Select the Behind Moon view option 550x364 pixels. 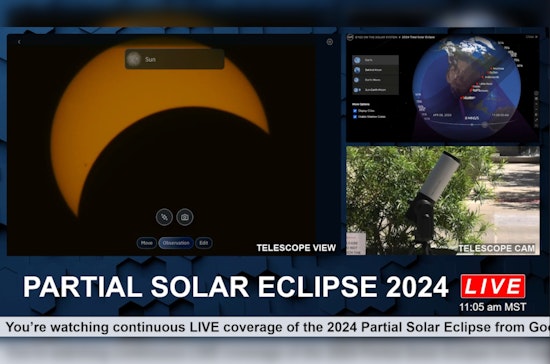[375, 70]
